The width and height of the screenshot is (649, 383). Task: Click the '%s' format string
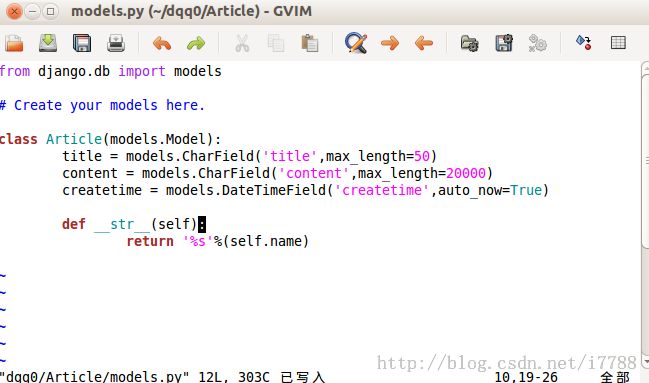198,241
